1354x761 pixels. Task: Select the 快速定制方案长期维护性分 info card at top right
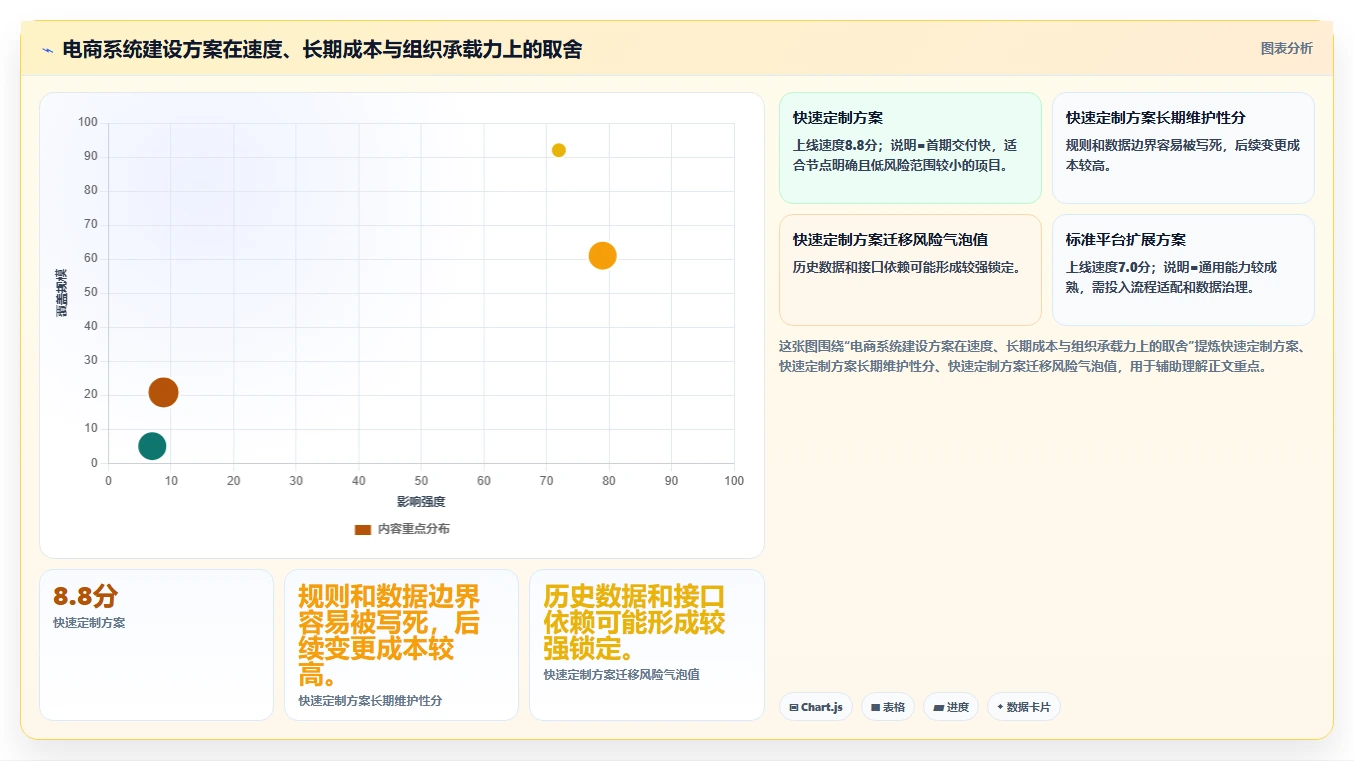pos(1183,148)
